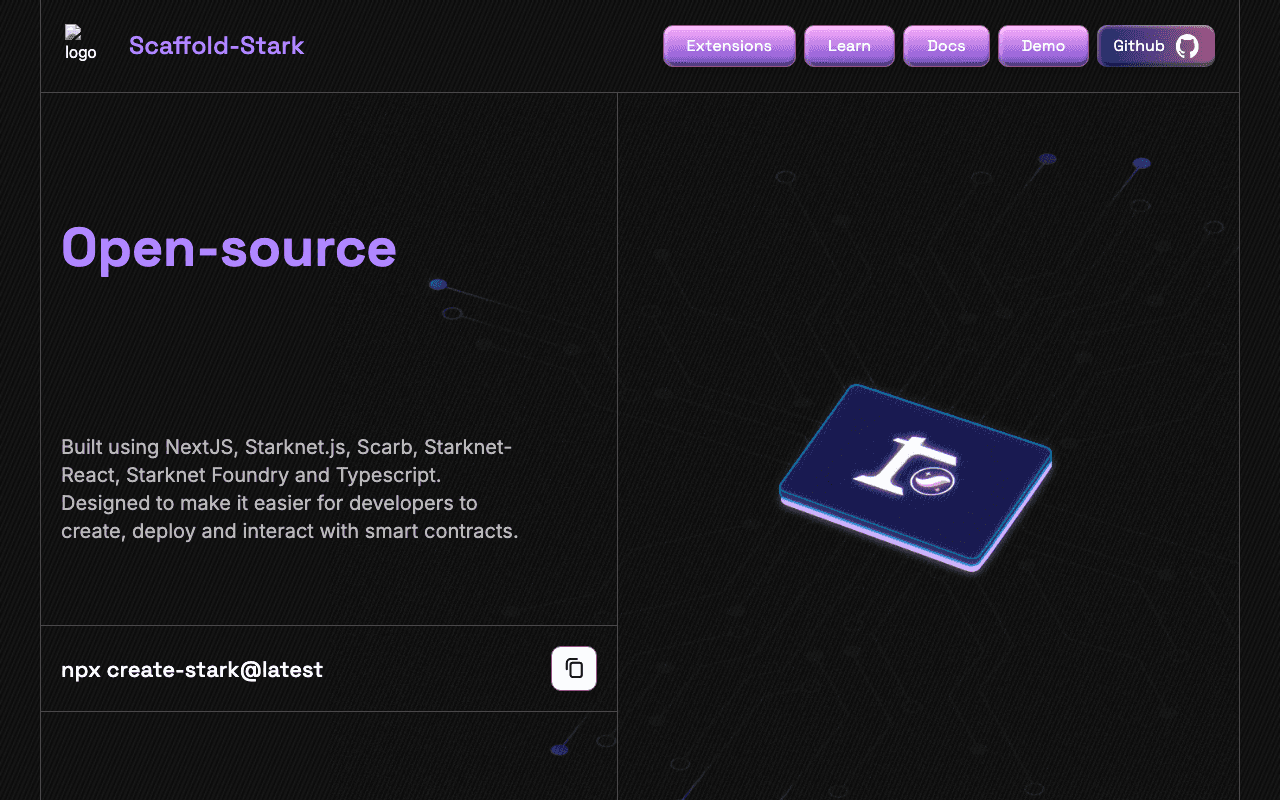Click the GitHub octocat icon
The height and width of the screenshot is (800, 1280).
click(x=1187, y=46)
